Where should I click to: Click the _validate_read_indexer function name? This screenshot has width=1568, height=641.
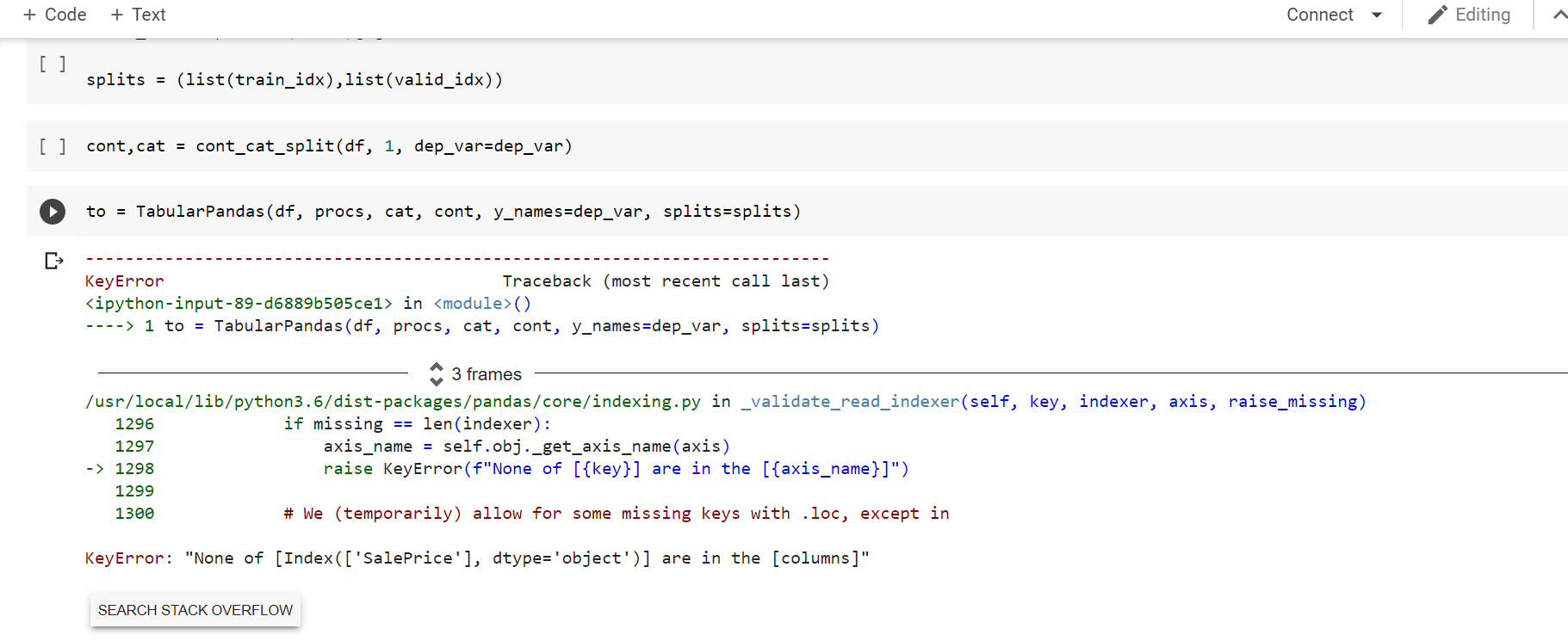point(849,402)
